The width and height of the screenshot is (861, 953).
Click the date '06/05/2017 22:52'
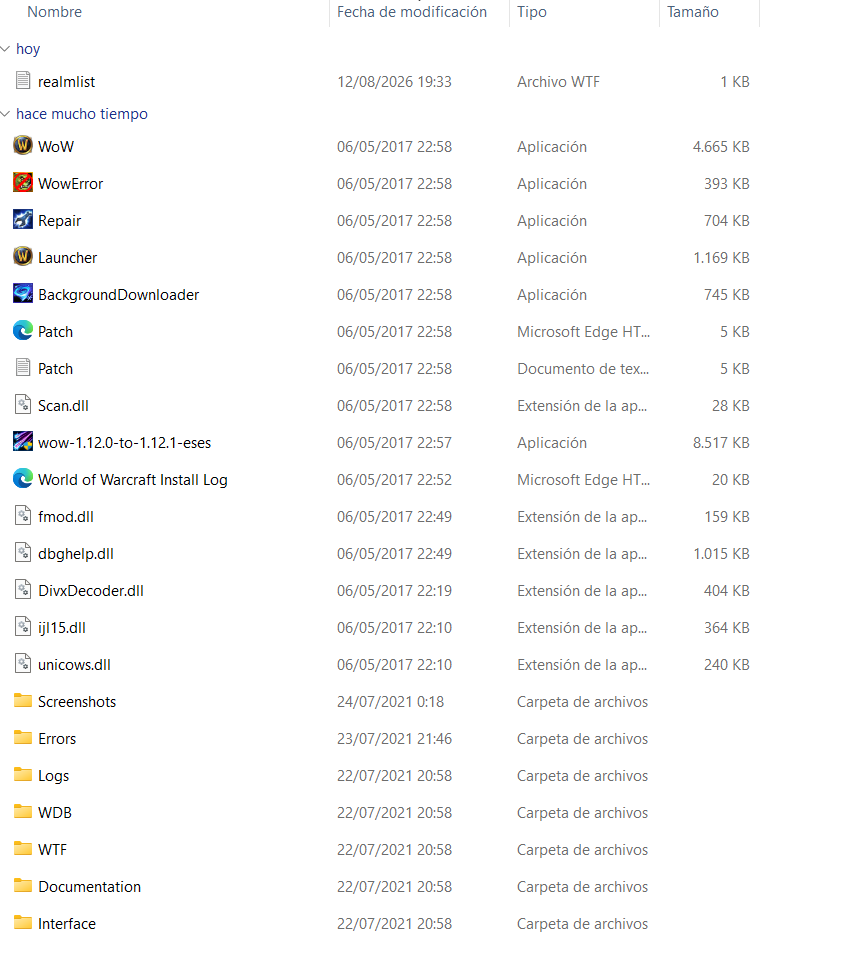click(x=394, y=480)
